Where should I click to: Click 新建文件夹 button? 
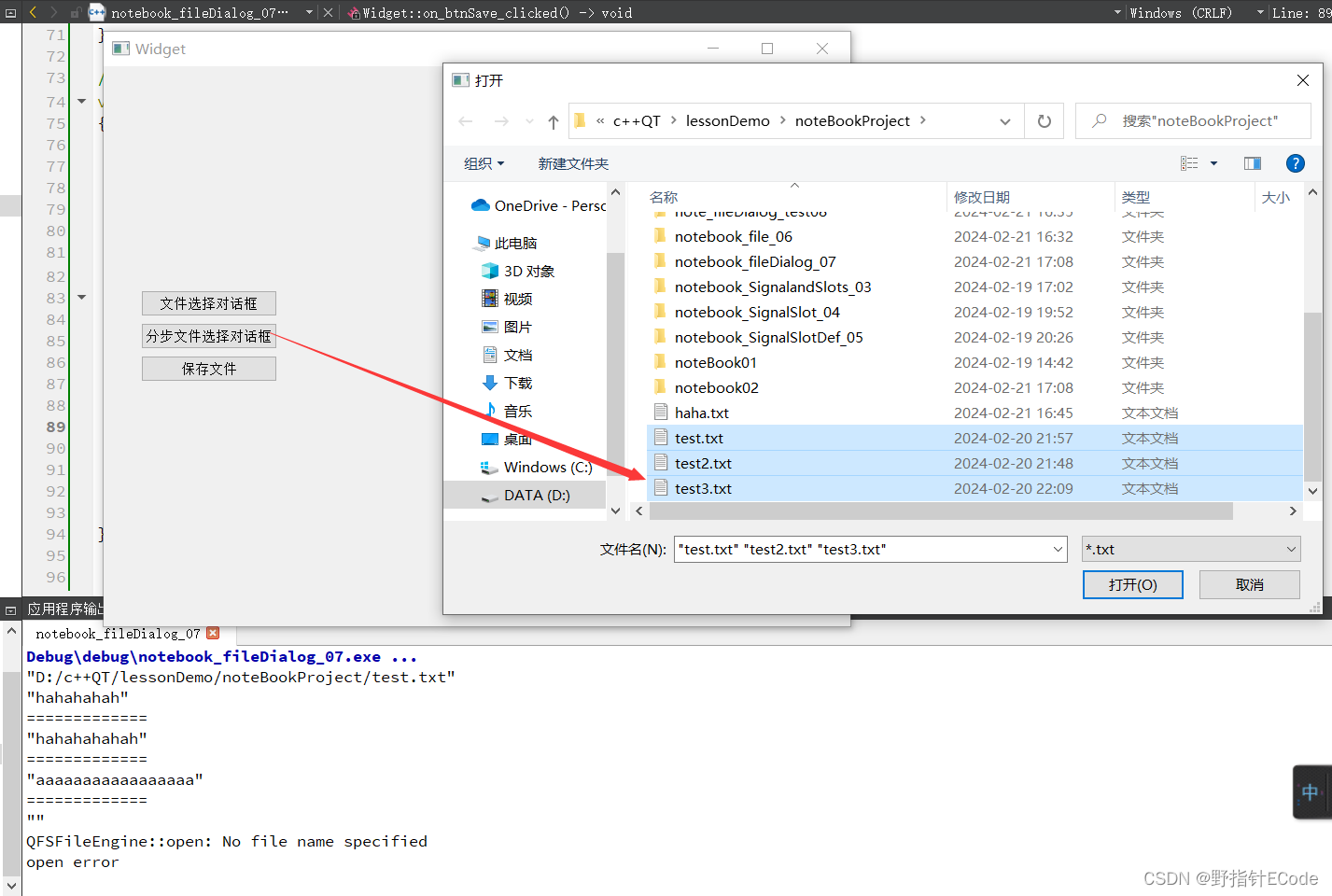point(573,163)
